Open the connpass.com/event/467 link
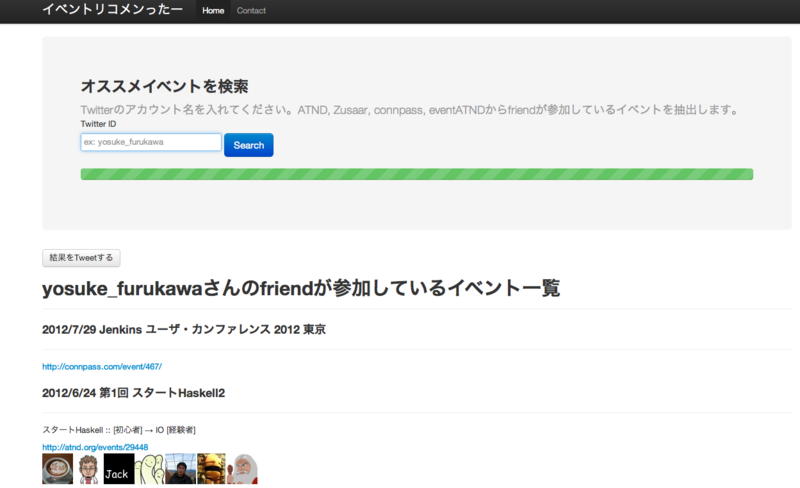Screen dimensions: 800x488 coord(102,367)
